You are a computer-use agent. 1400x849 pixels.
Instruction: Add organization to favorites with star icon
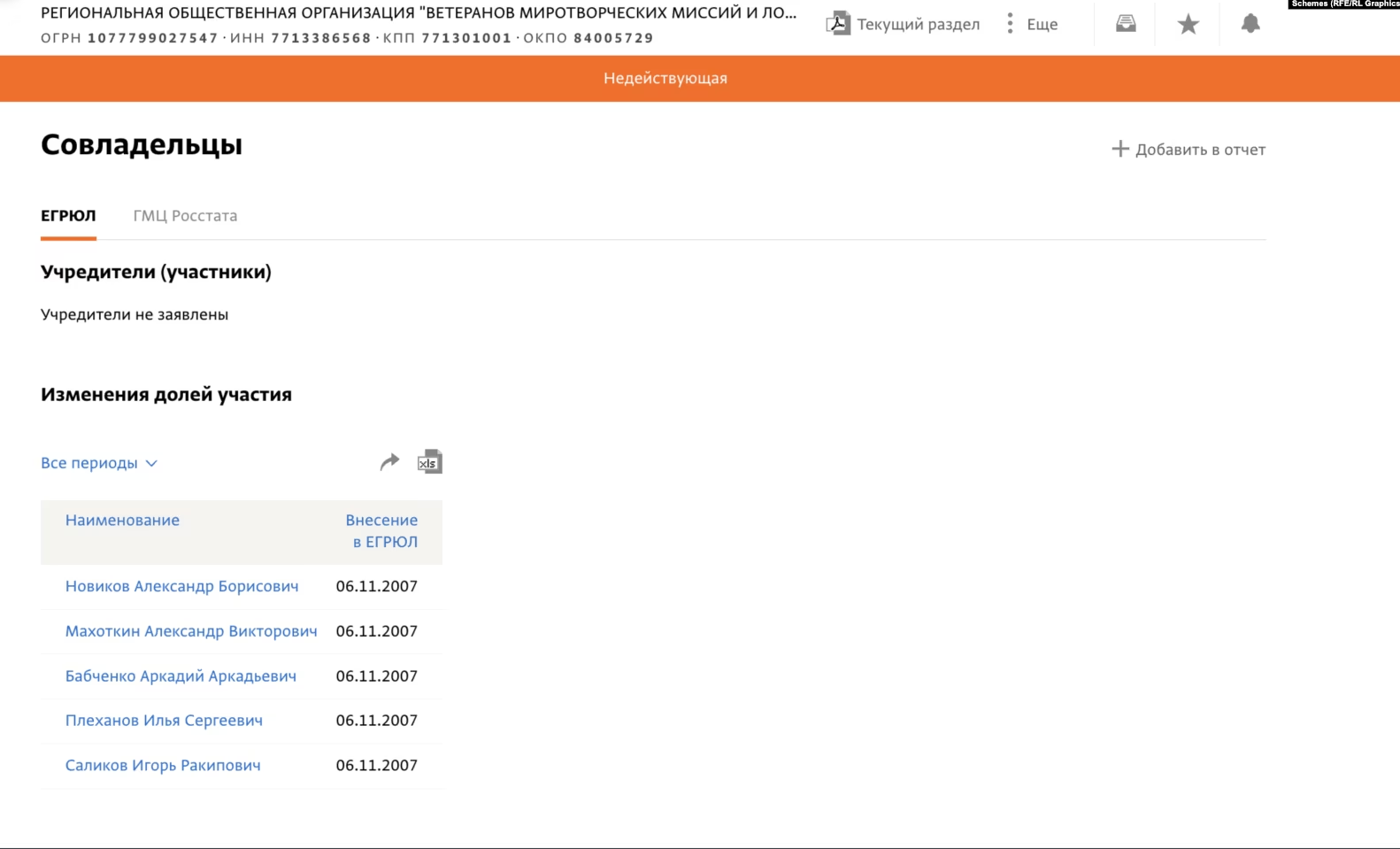[x=1188, y=24]
